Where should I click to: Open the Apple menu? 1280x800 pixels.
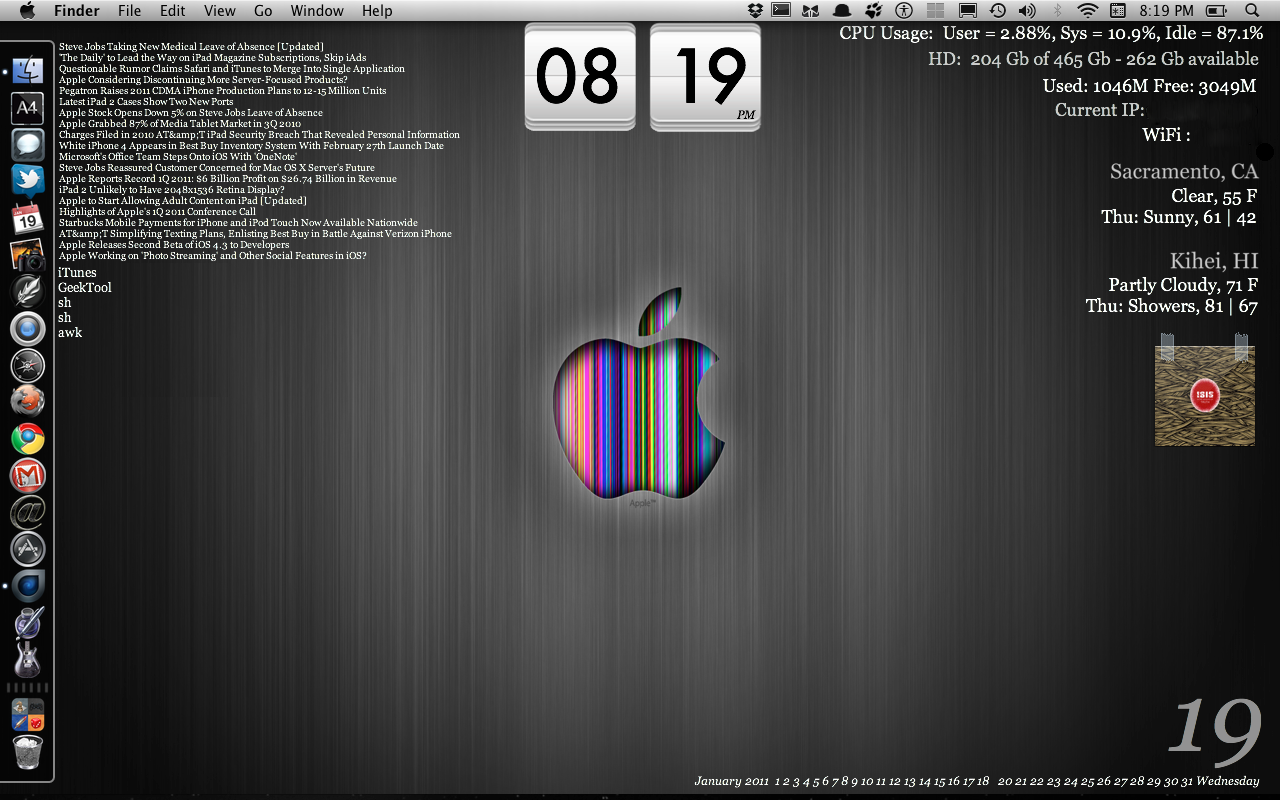(27, 10)
